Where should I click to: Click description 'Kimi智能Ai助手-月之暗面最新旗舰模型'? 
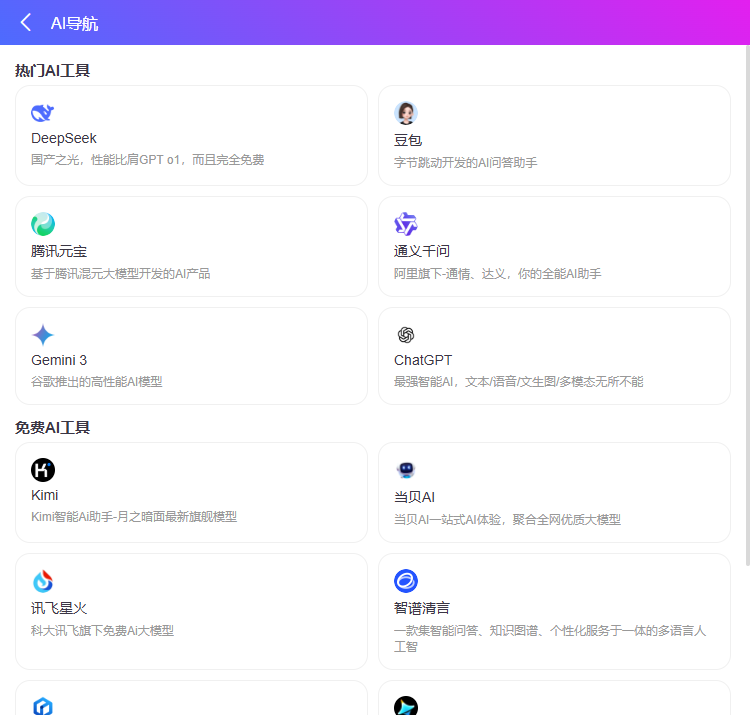coord(134,517)
